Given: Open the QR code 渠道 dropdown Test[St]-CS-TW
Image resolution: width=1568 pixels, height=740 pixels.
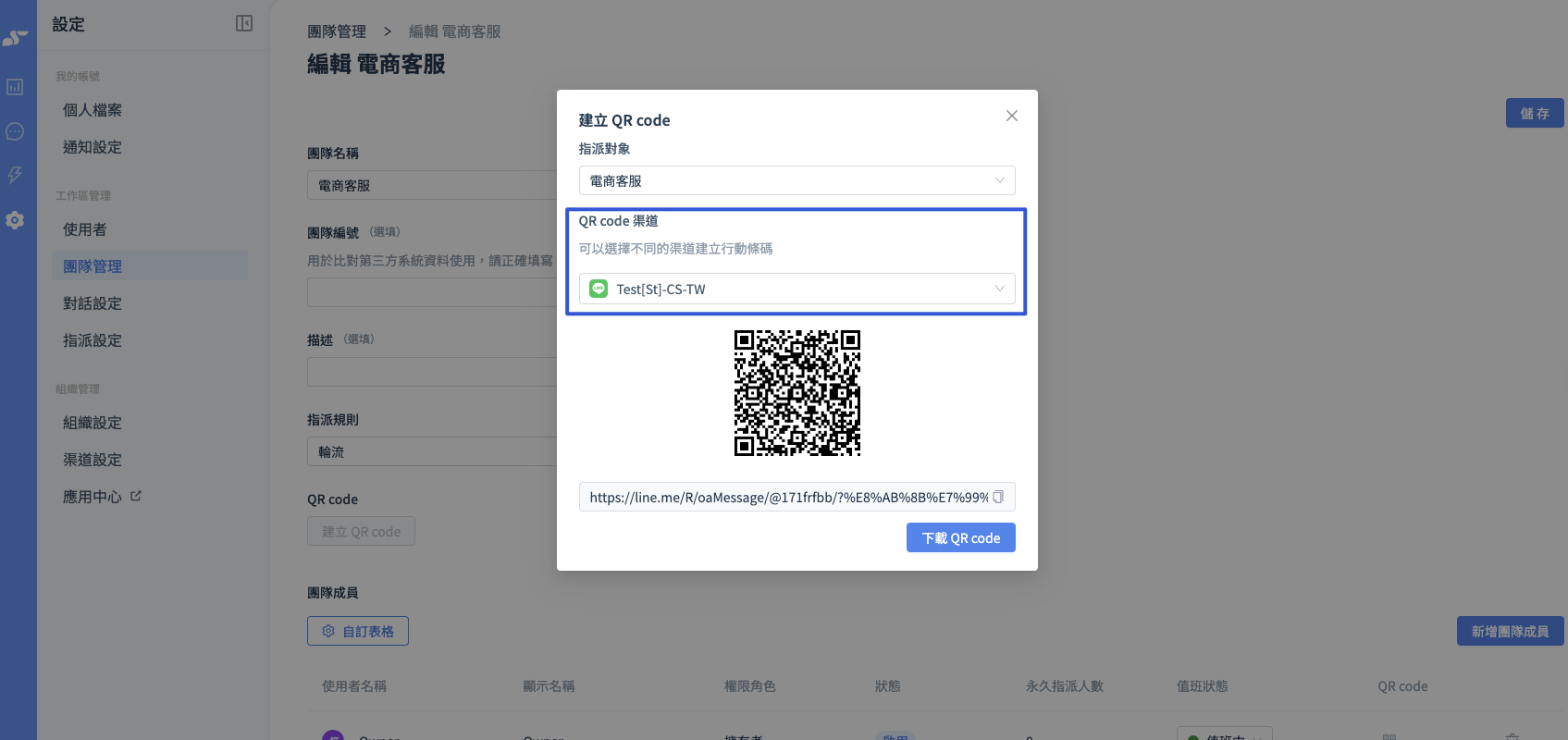Looking at the screenshot, I should tap(797, 289).
